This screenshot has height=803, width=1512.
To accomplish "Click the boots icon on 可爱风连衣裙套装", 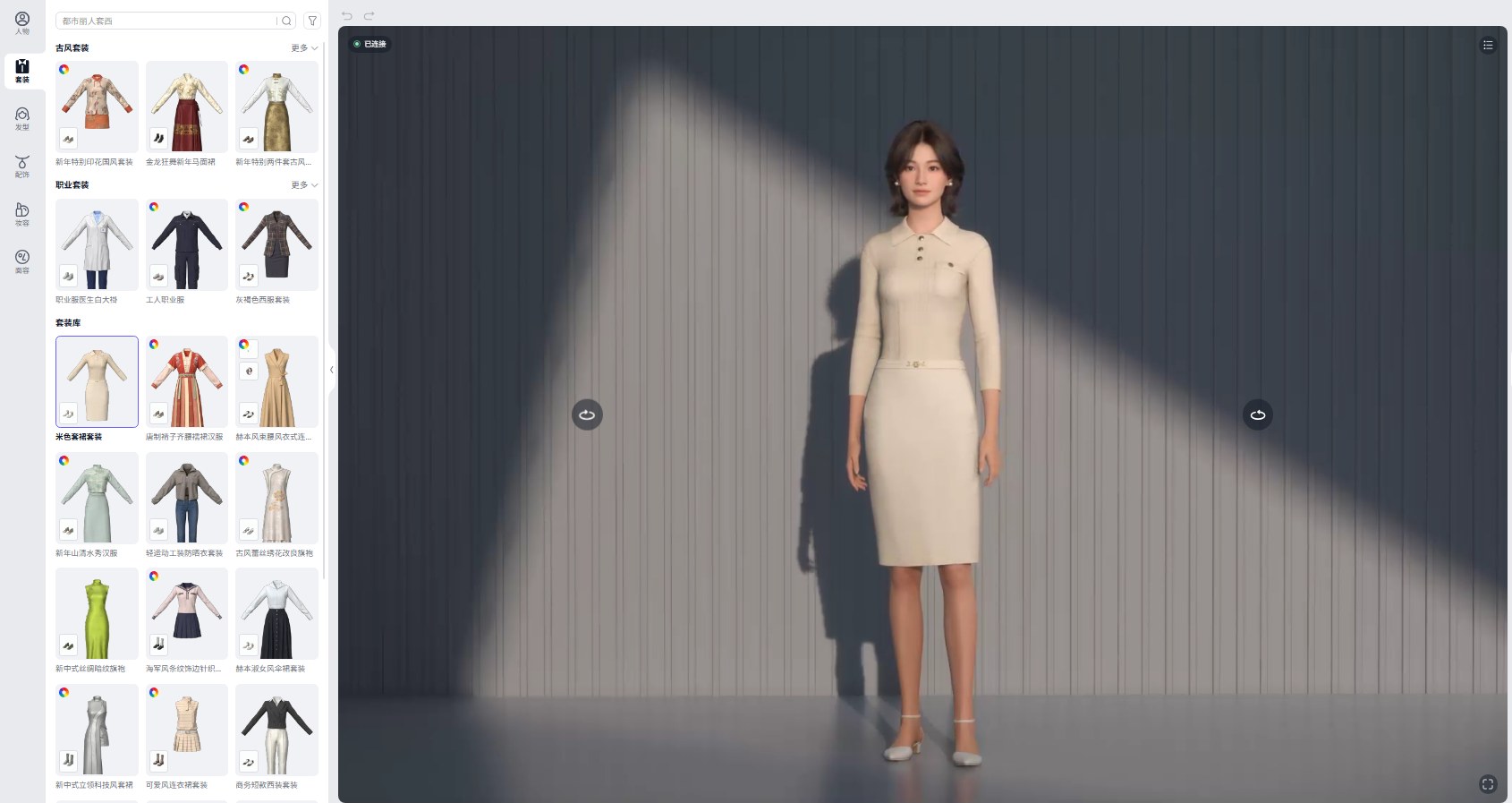I will click(158, 761).
